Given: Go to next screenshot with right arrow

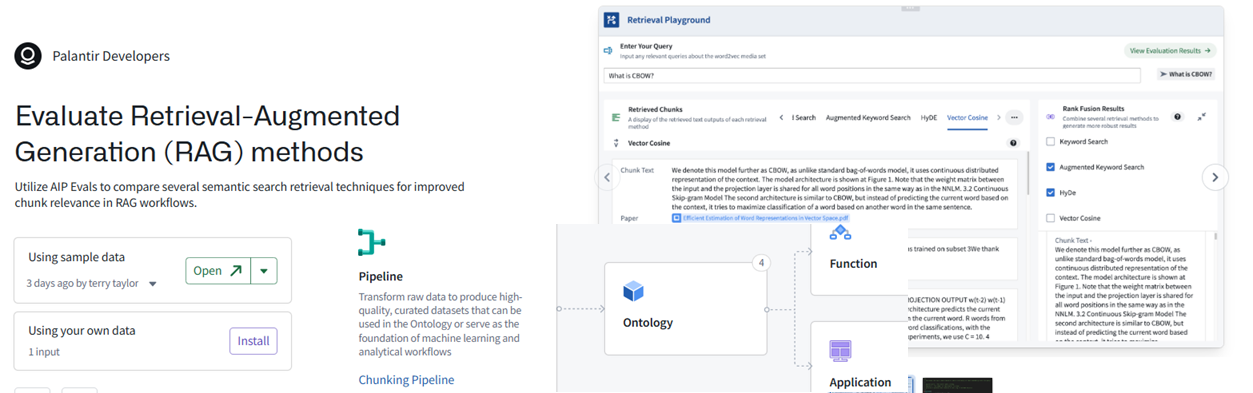Looking at the screenshot, I should click(1214, 177).
